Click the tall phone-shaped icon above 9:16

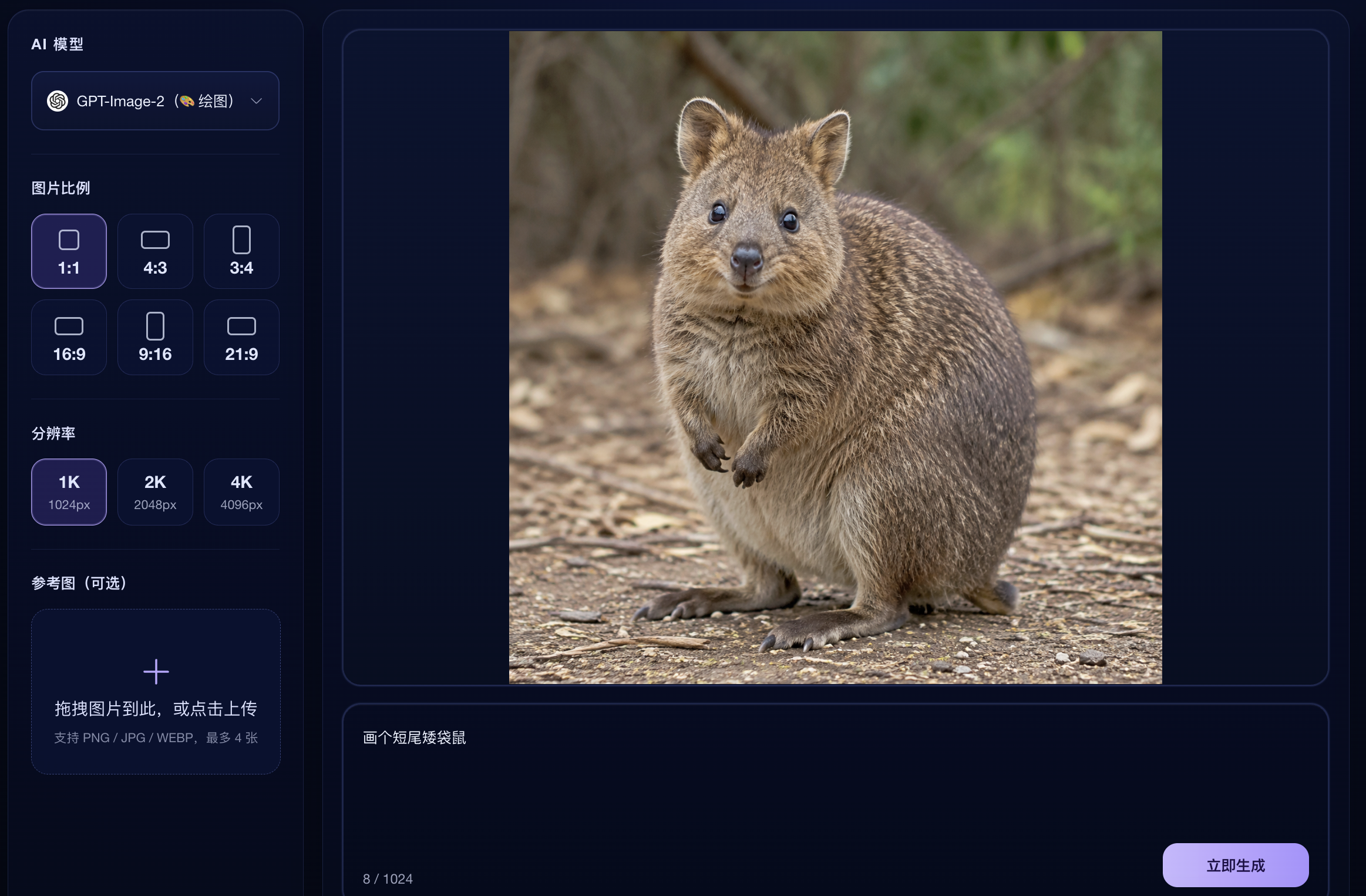coord(155,326)
